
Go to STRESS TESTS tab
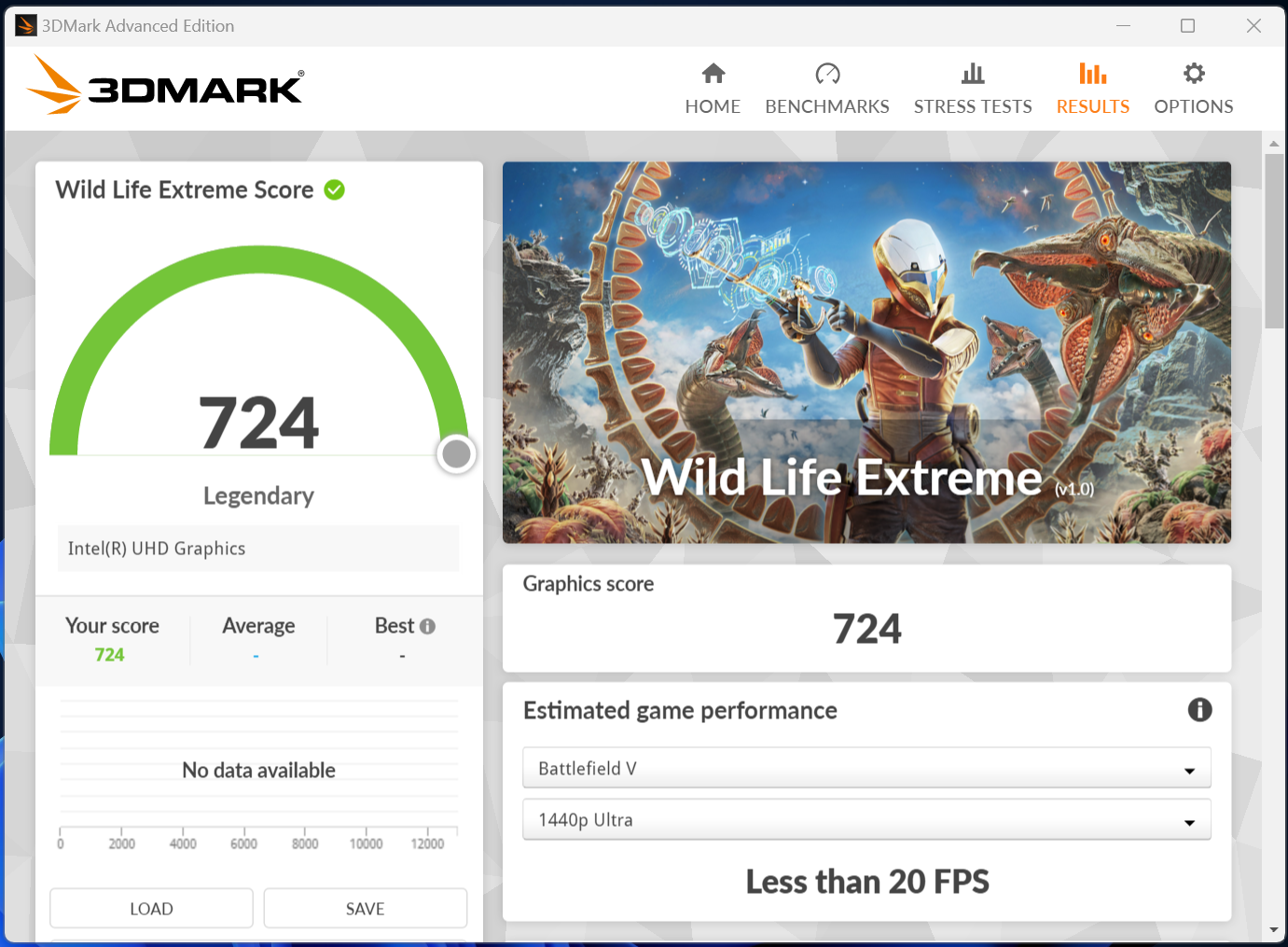973,90
